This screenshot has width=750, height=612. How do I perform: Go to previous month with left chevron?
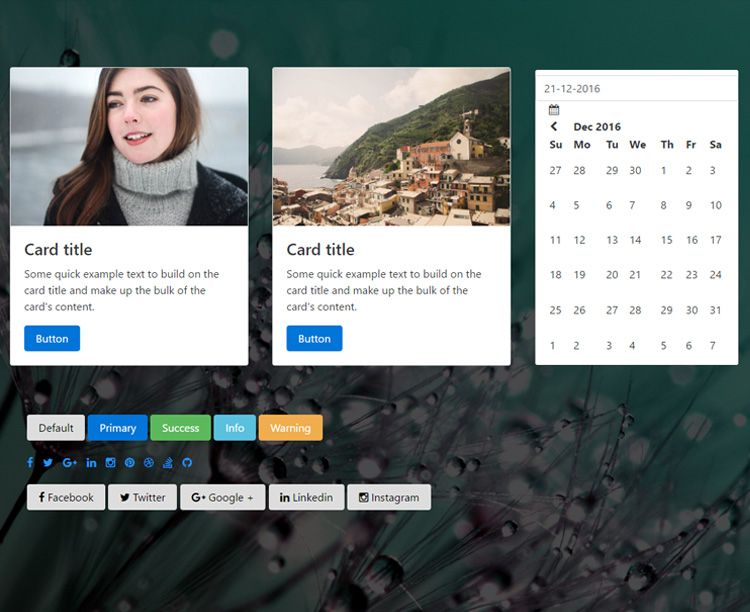[554, 126]
